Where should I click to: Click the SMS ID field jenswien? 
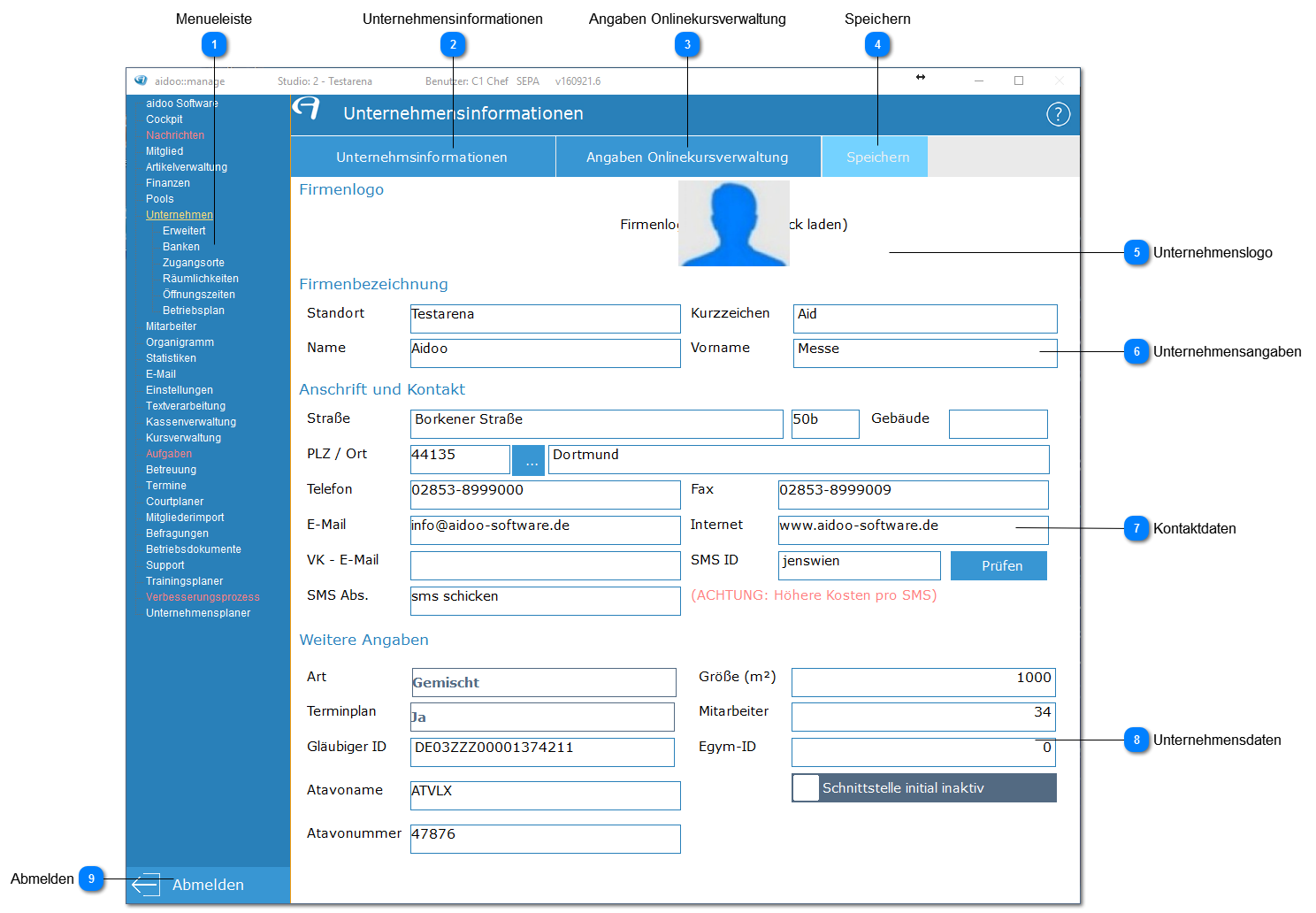860,565
